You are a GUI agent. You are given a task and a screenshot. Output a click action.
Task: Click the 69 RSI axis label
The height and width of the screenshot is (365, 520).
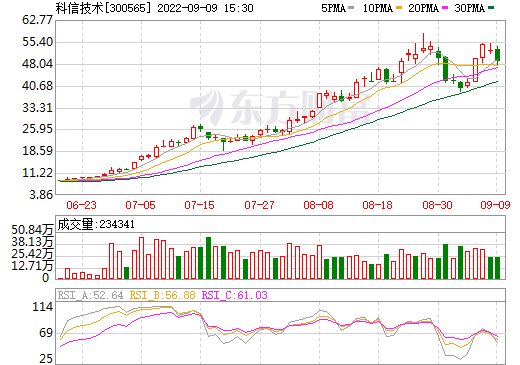pos(46,333)
